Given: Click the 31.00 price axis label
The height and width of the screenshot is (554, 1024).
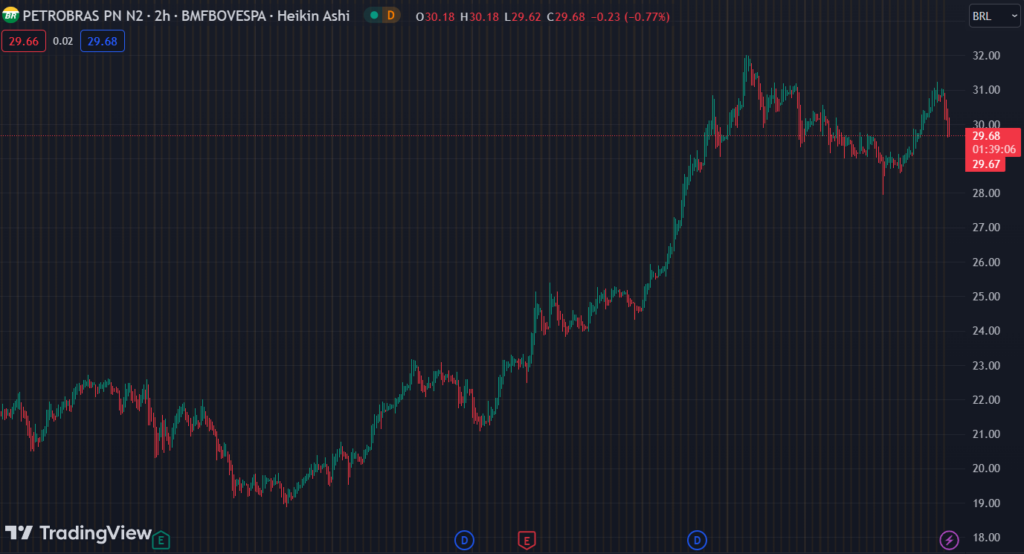Looking at the screenshot, I should point(986,90).
